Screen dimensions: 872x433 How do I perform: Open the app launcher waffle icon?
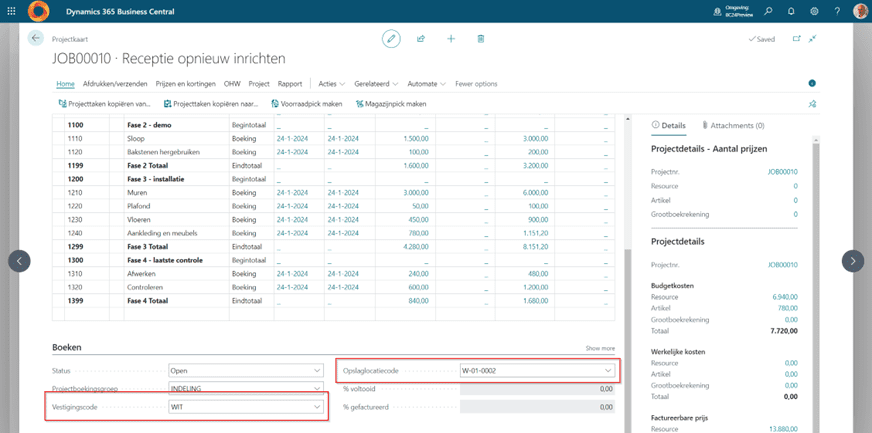13,12
